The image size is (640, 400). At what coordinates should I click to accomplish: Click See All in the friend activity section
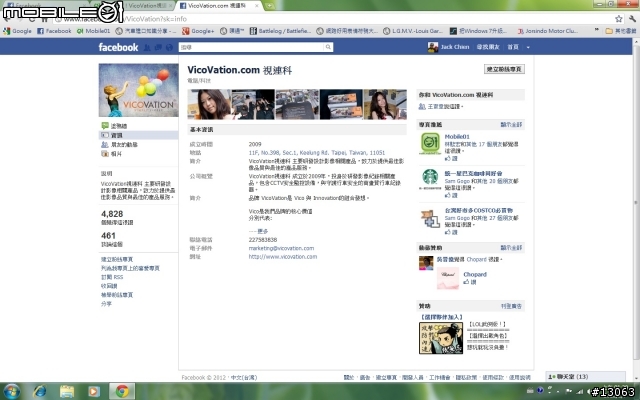pyautogui.click(x=511, y=248)
